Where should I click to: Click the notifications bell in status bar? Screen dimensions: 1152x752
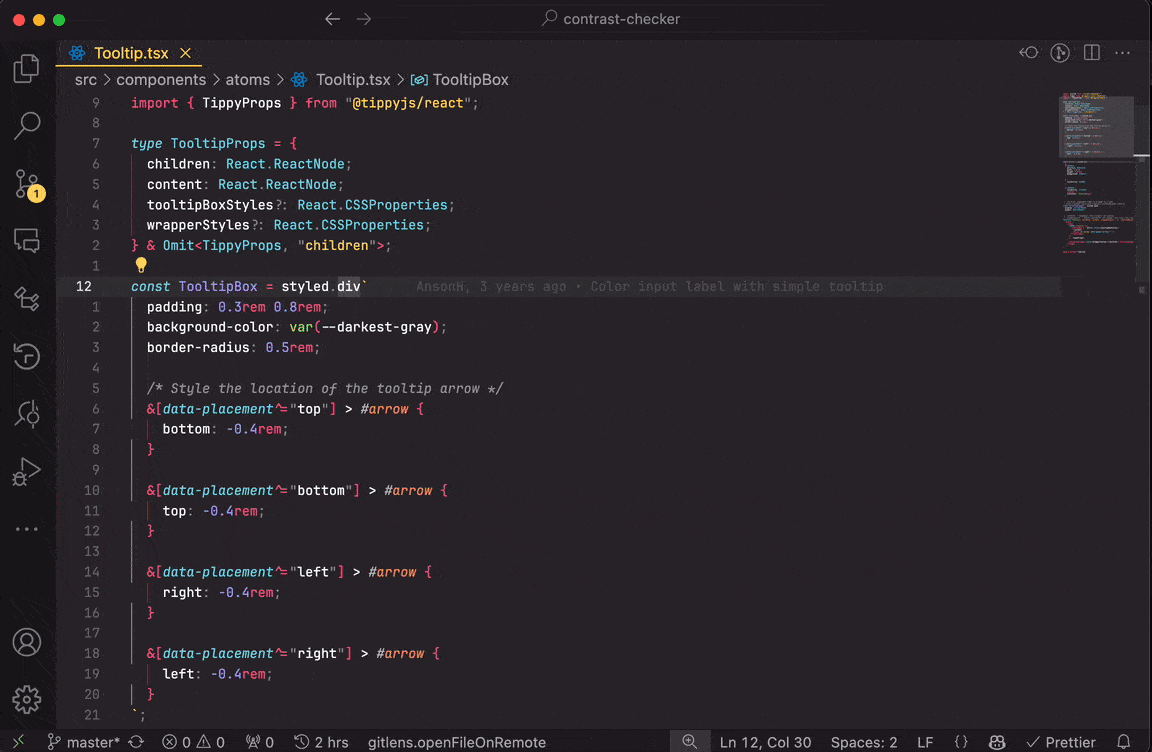[1123, 742]
